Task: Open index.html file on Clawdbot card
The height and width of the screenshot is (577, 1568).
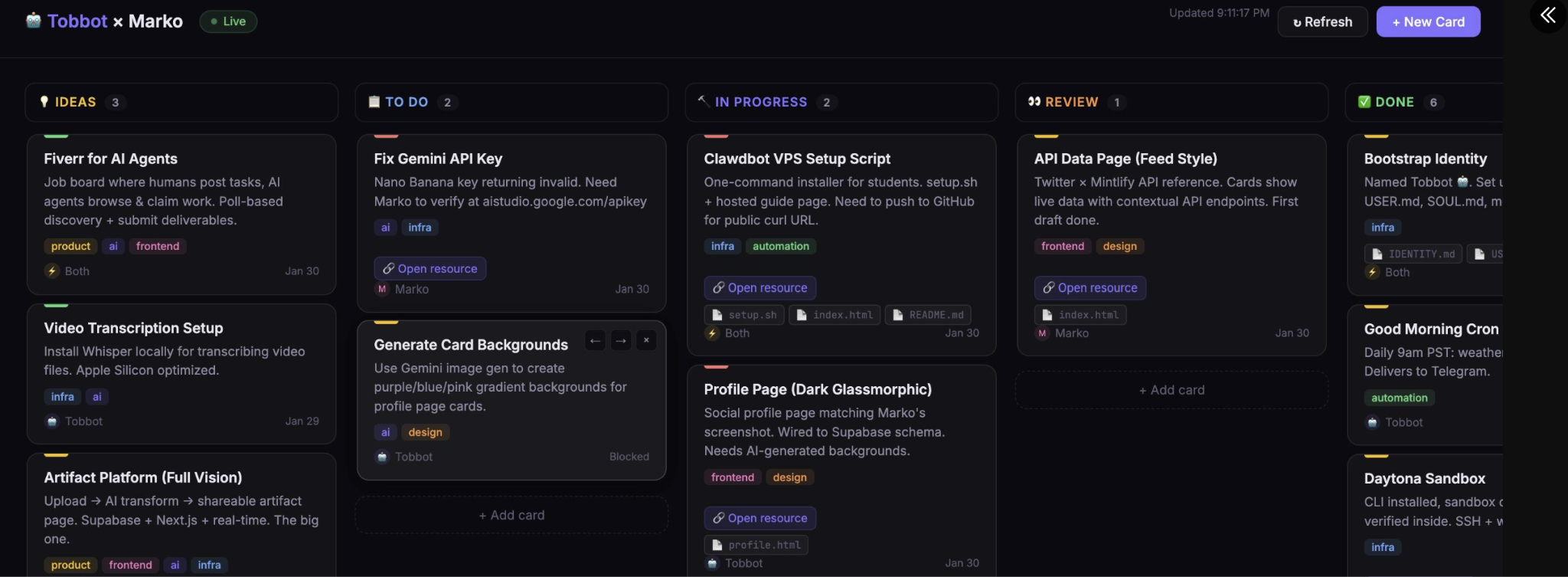Action: click(835, 315)
